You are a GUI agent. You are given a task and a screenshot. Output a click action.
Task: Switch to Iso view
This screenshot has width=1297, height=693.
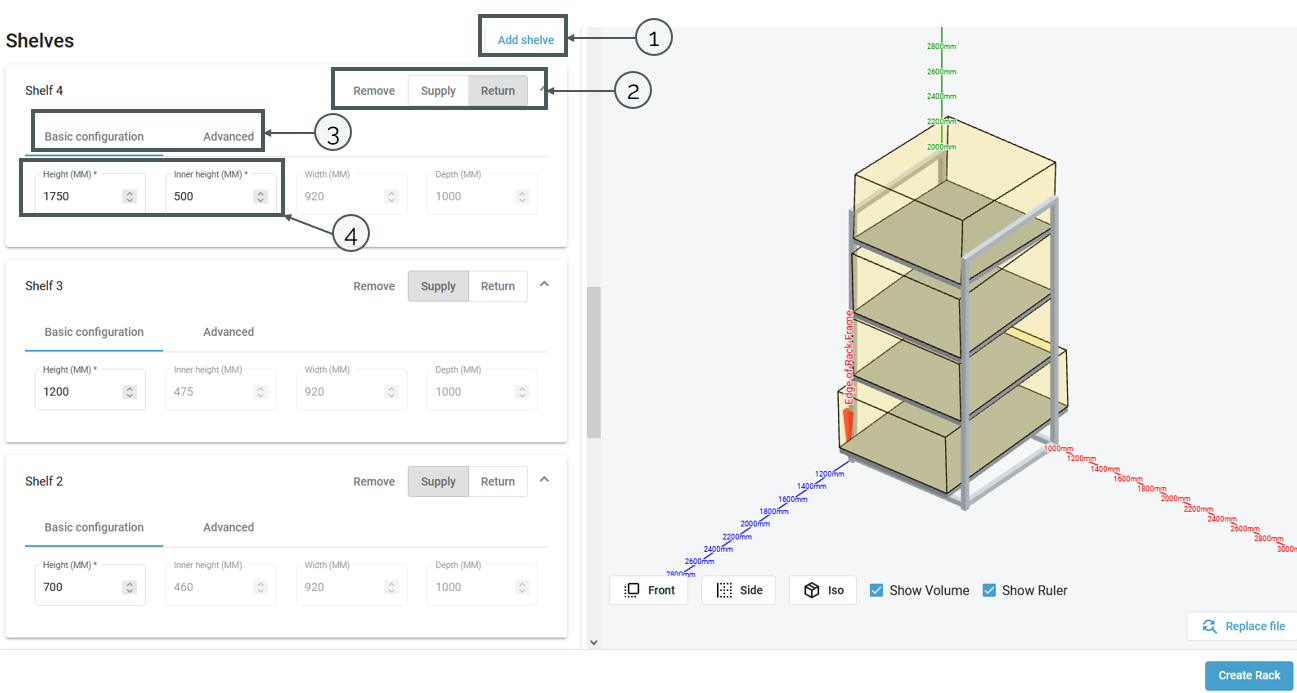click(x=823, y=590)
